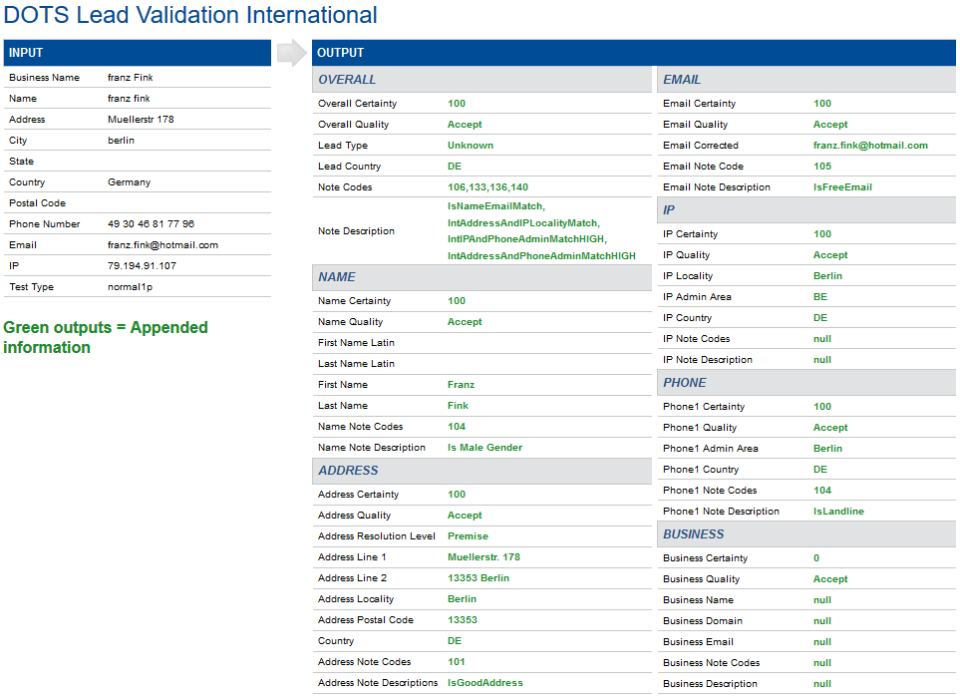Expand the Note Description list in OVERALL

point(542,228)
